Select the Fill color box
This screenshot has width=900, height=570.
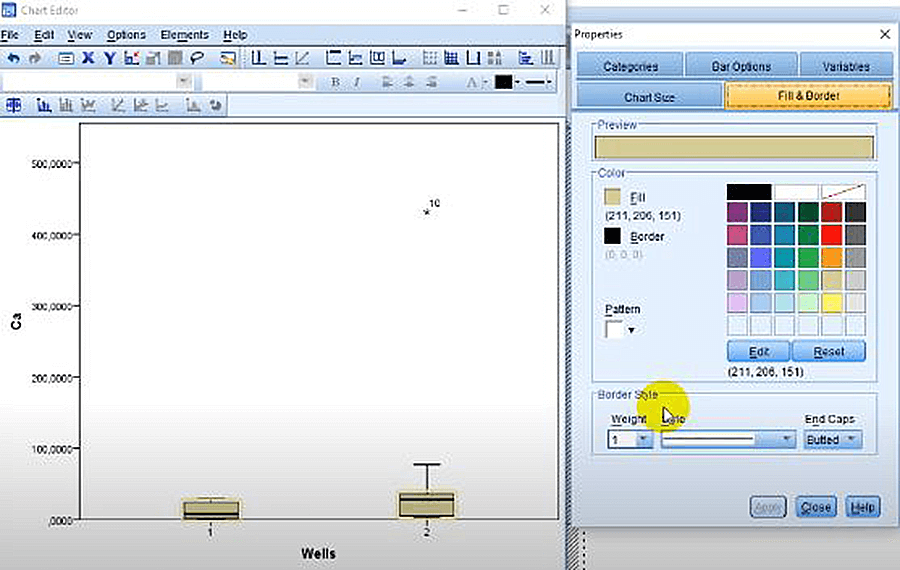[x=613, y=198]
